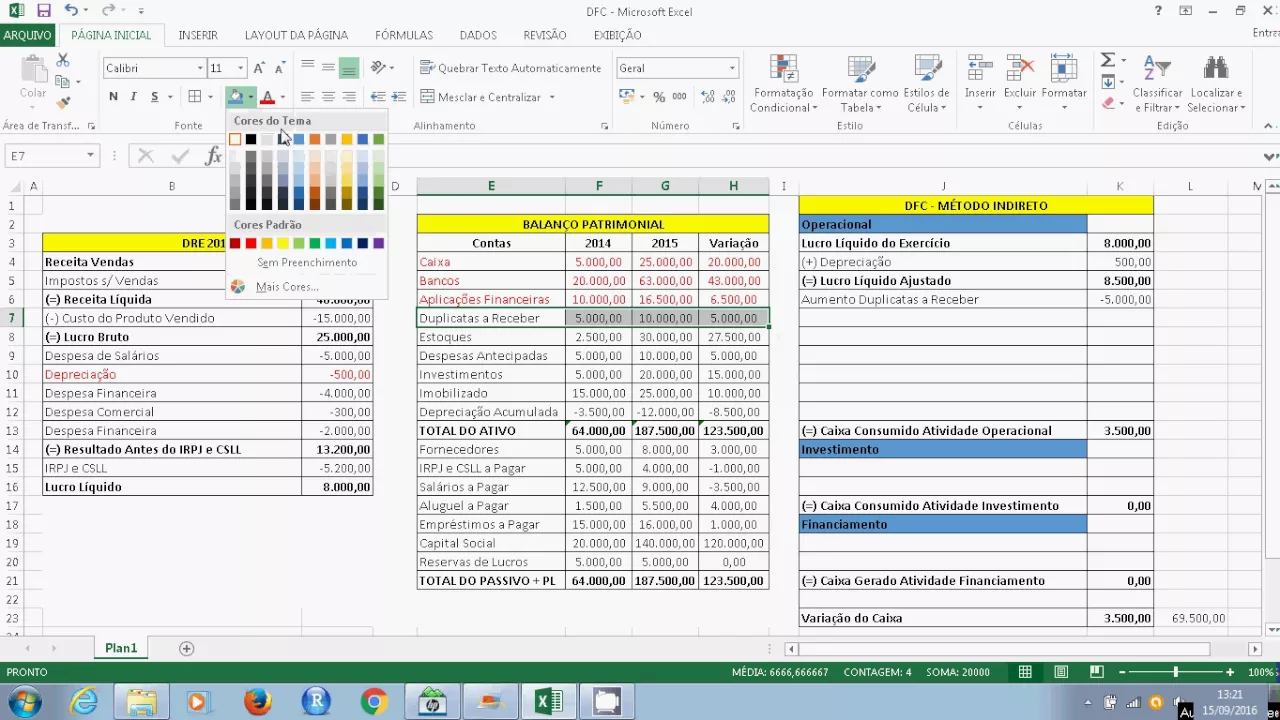Click the borders grid icon
The image size is (1280, 720).
pyautogui.click(x=195, y=97)
